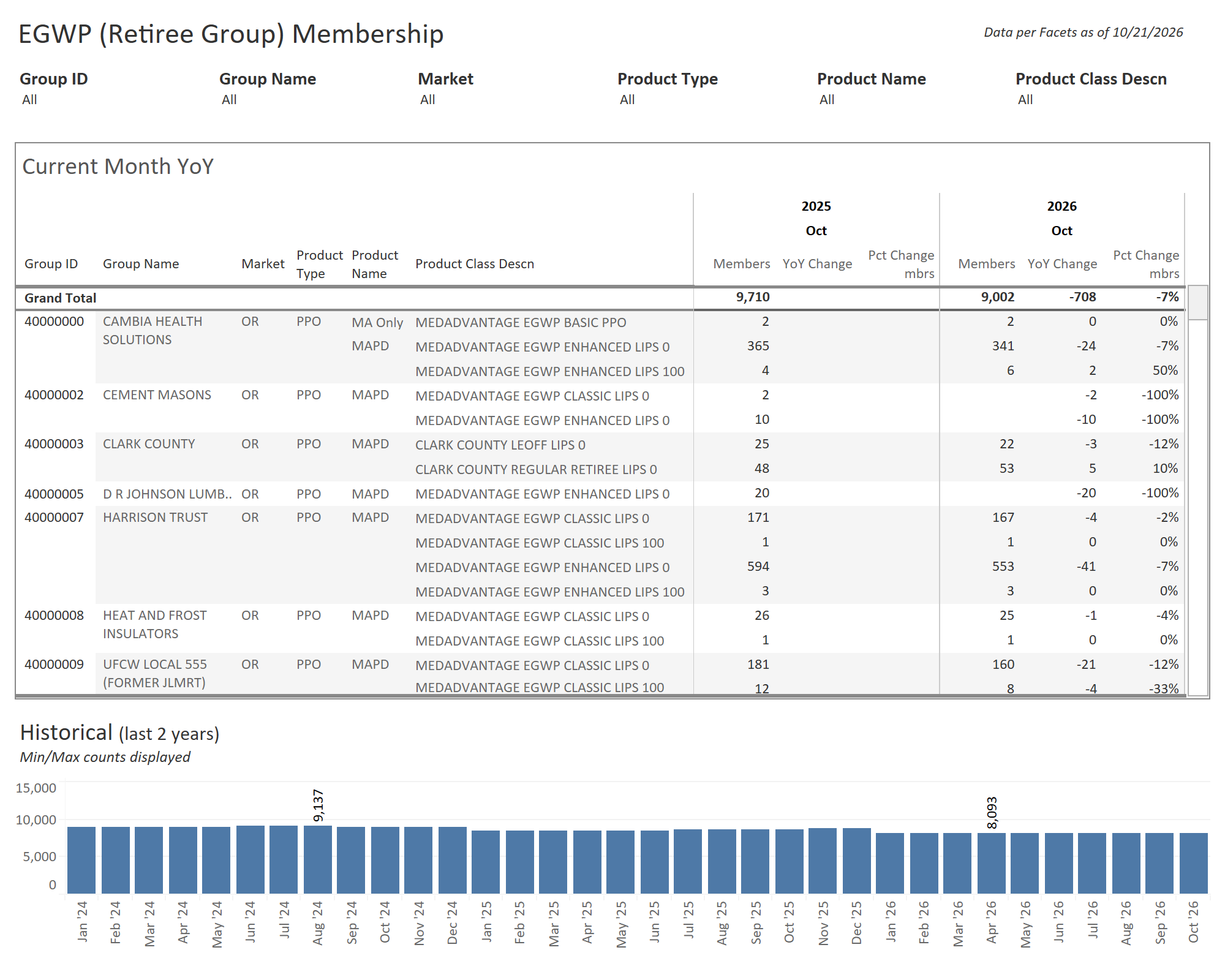Select group ID 40000000
Viewport: 1225px width, 980px height.
tap(54, 322)
